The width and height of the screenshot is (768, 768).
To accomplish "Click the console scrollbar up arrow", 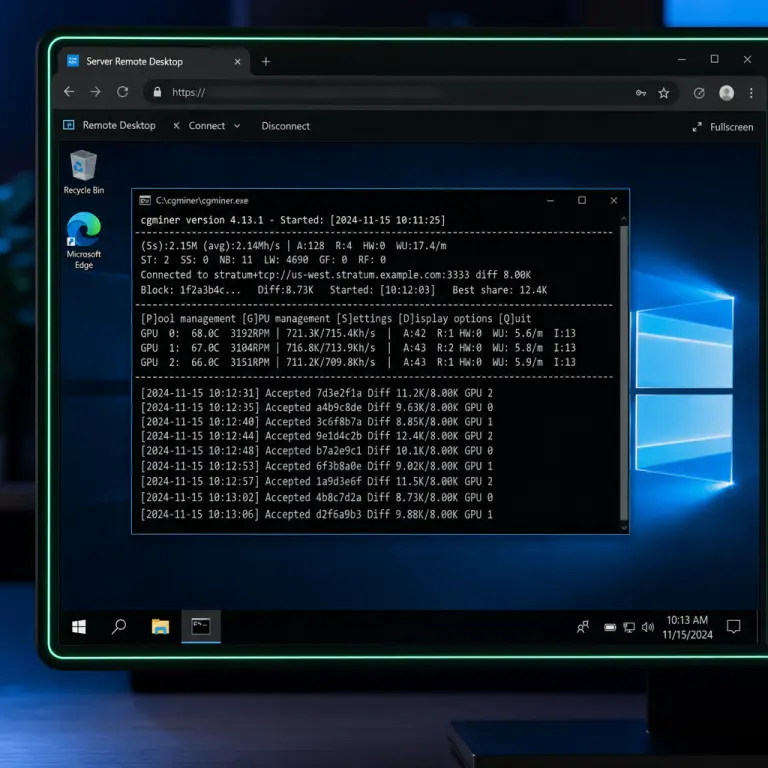I will (x=624, y=218).
